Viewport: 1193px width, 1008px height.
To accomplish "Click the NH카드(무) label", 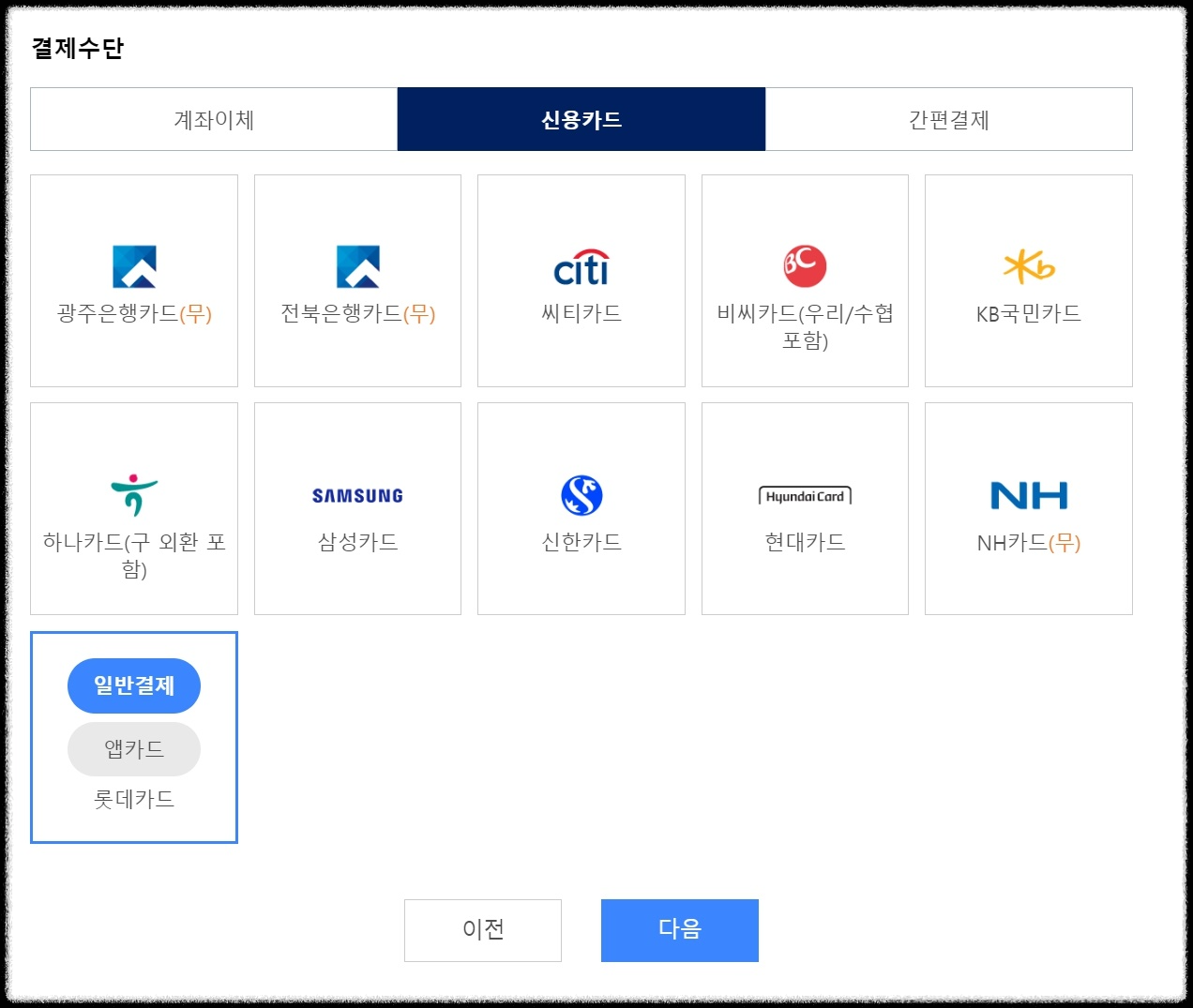I will point(1029,543).
